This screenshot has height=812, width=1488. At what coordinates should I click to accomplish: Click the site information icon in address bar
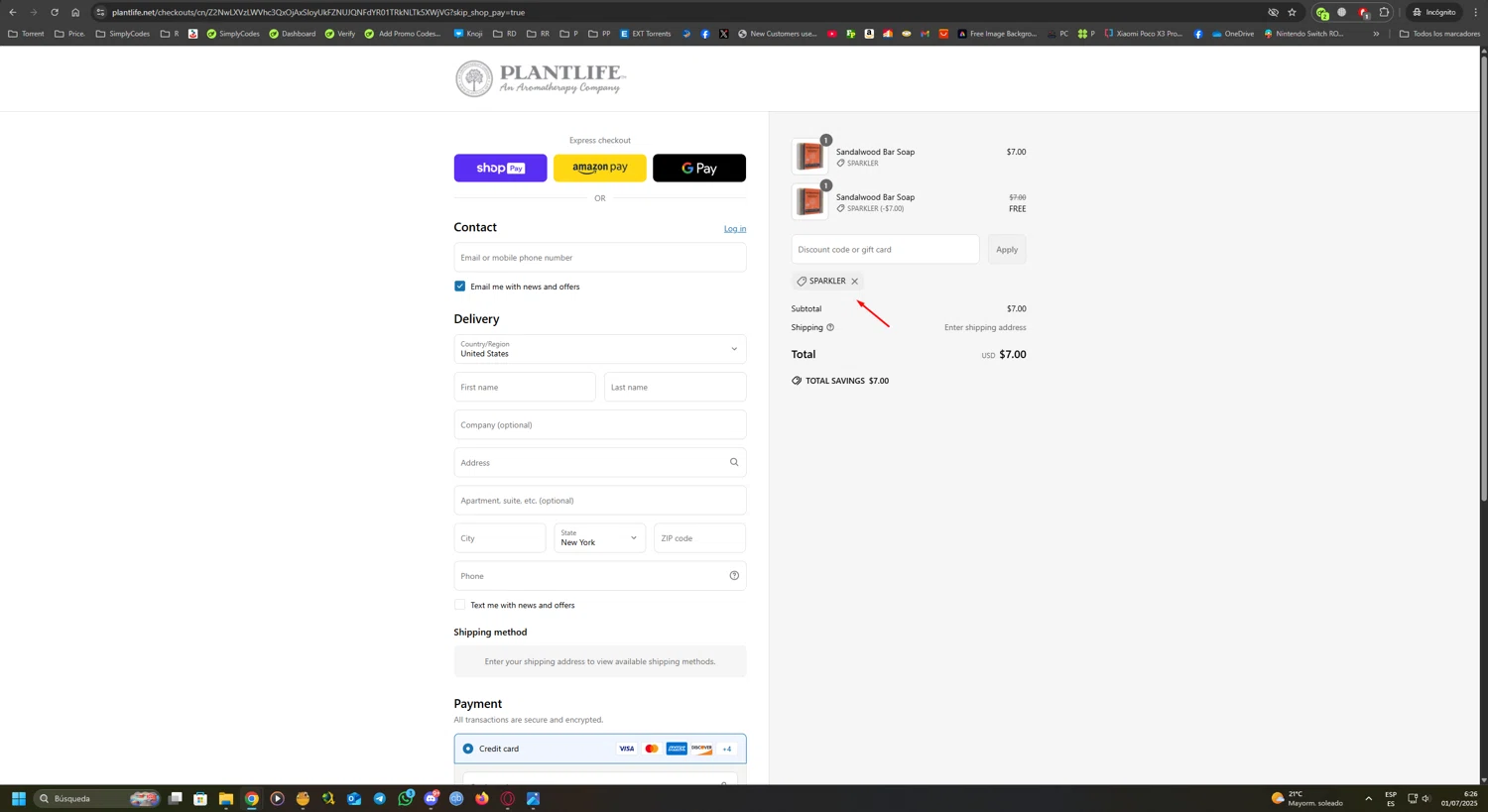click(100, 12)
